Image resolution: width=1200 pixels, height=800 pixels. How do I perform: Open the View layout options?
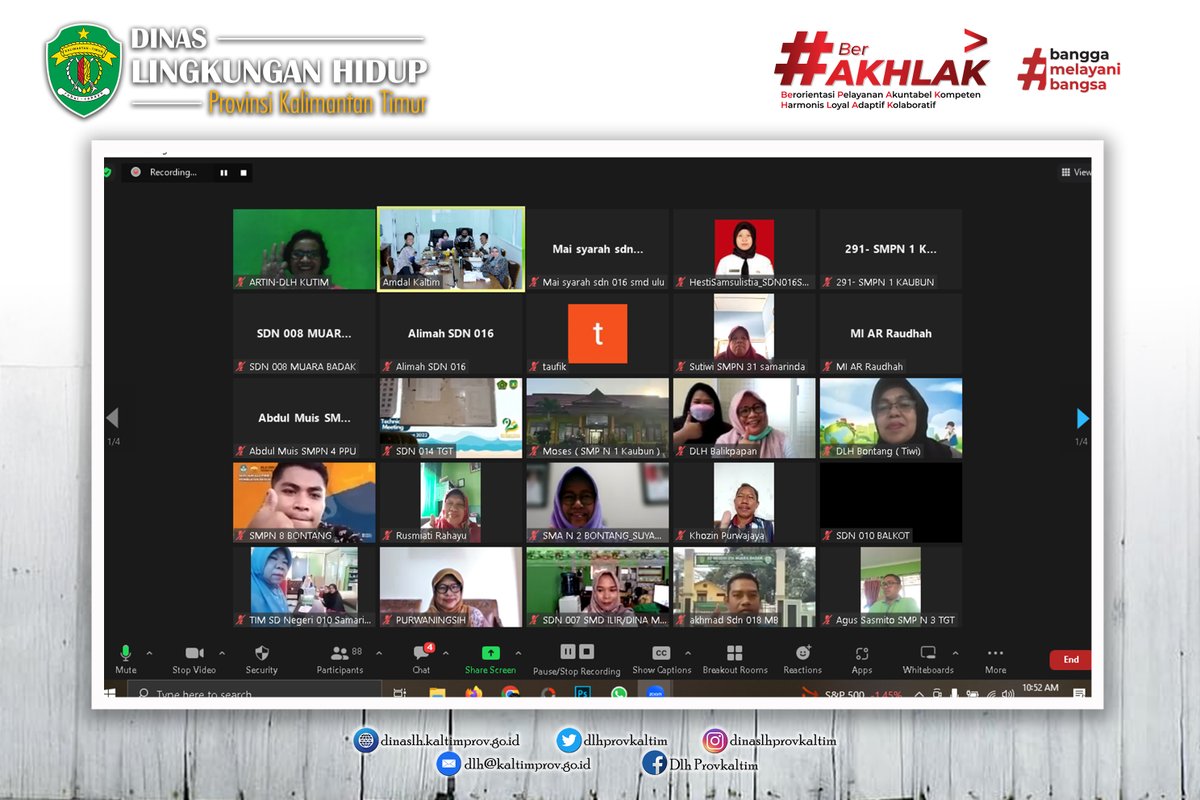point(1076,172)
